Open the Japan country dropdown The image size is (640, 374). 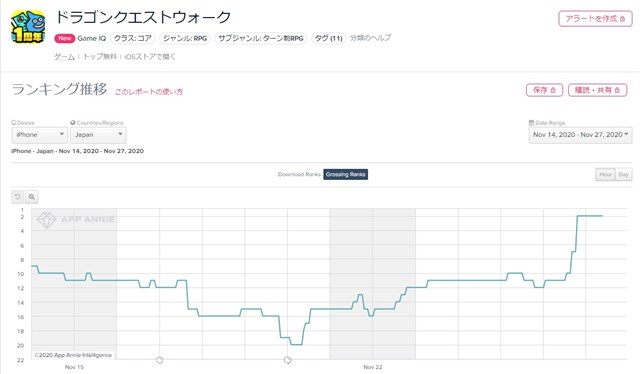pyautogui.click(x=98, y=135)
